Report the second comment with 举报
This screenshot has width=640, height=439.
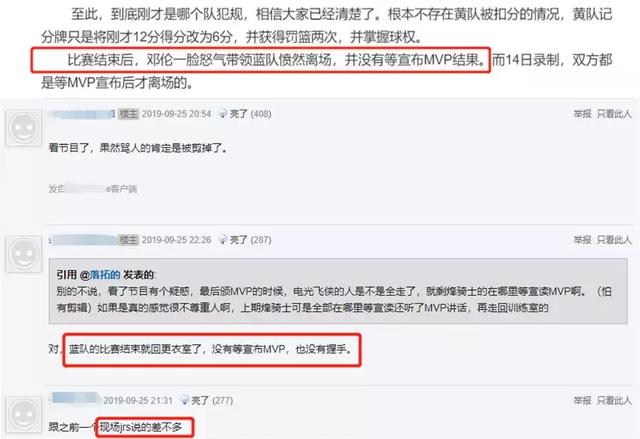[582, 240]
